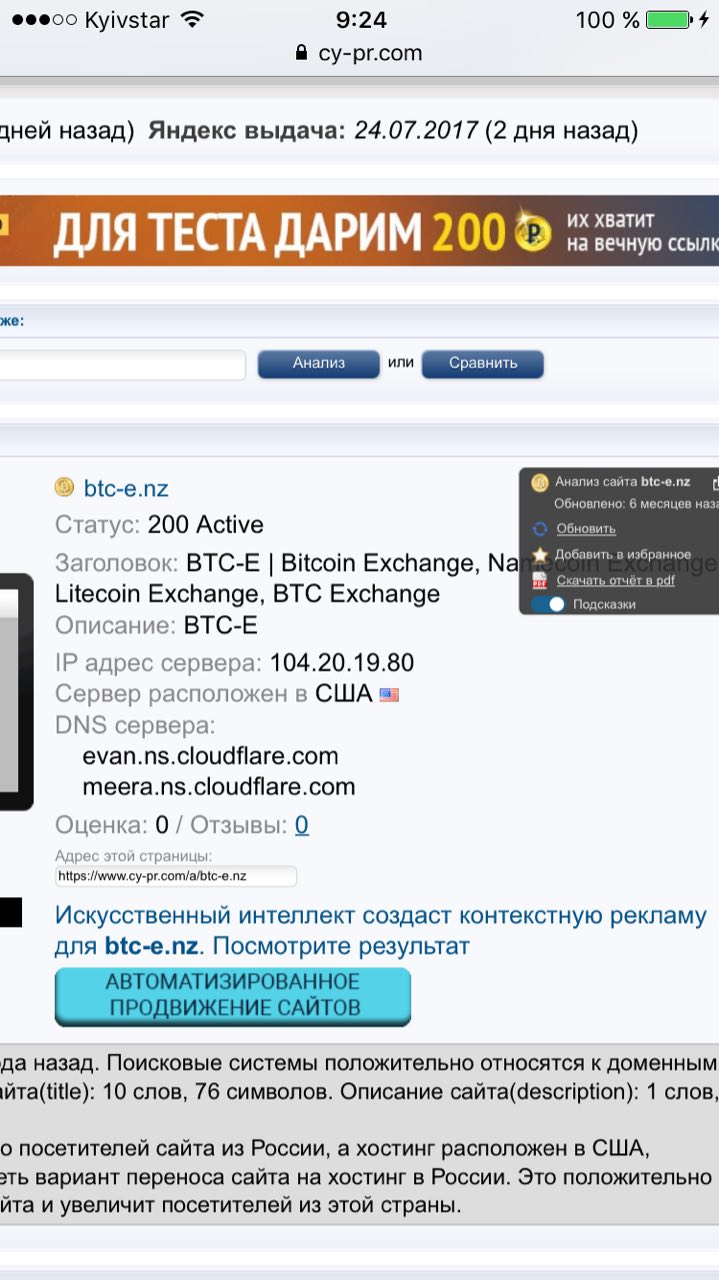The width and height of the screenshot is (719, 1280).
Task: Tap evan.ns.cloudflare.com DNS entry
Action: tap(210, 755)
